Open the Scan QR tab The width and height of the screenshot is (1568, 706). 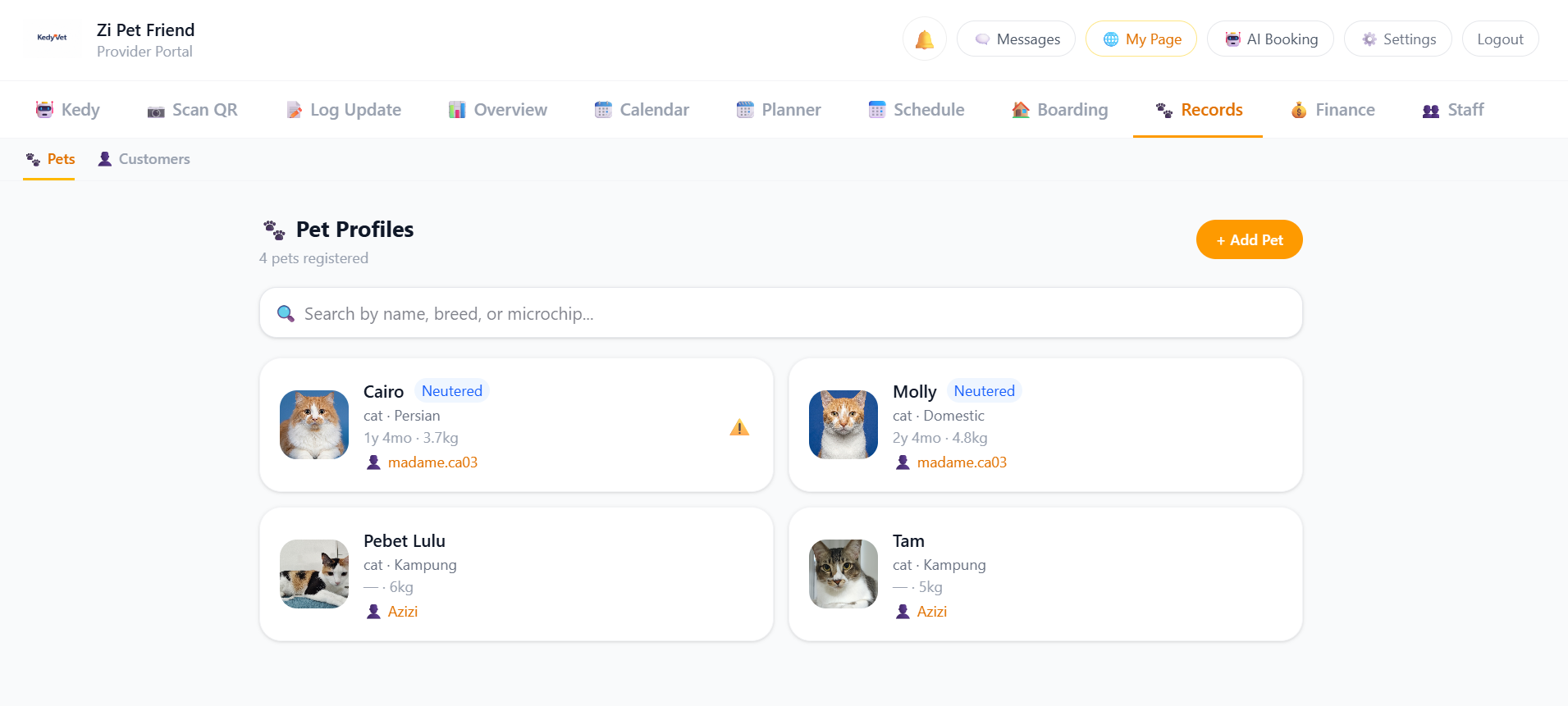coord(192,110)
